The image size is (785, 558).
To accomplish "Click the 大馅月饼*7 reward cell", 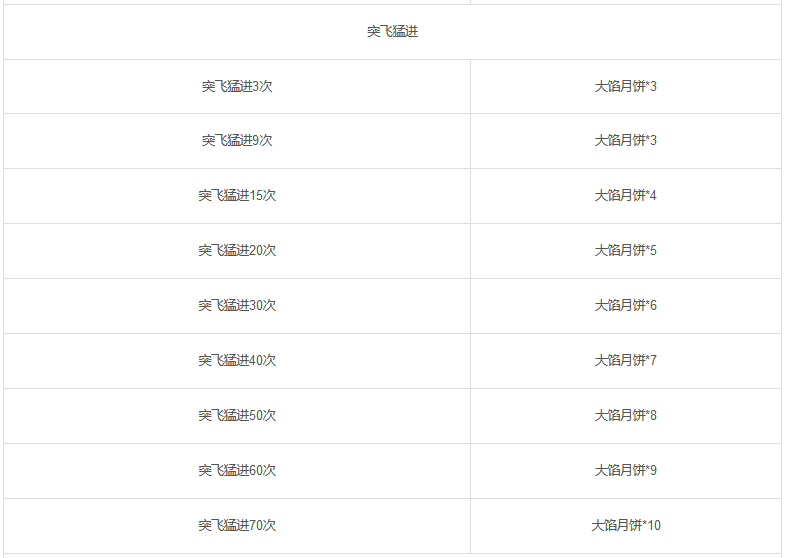I will 625,360.
